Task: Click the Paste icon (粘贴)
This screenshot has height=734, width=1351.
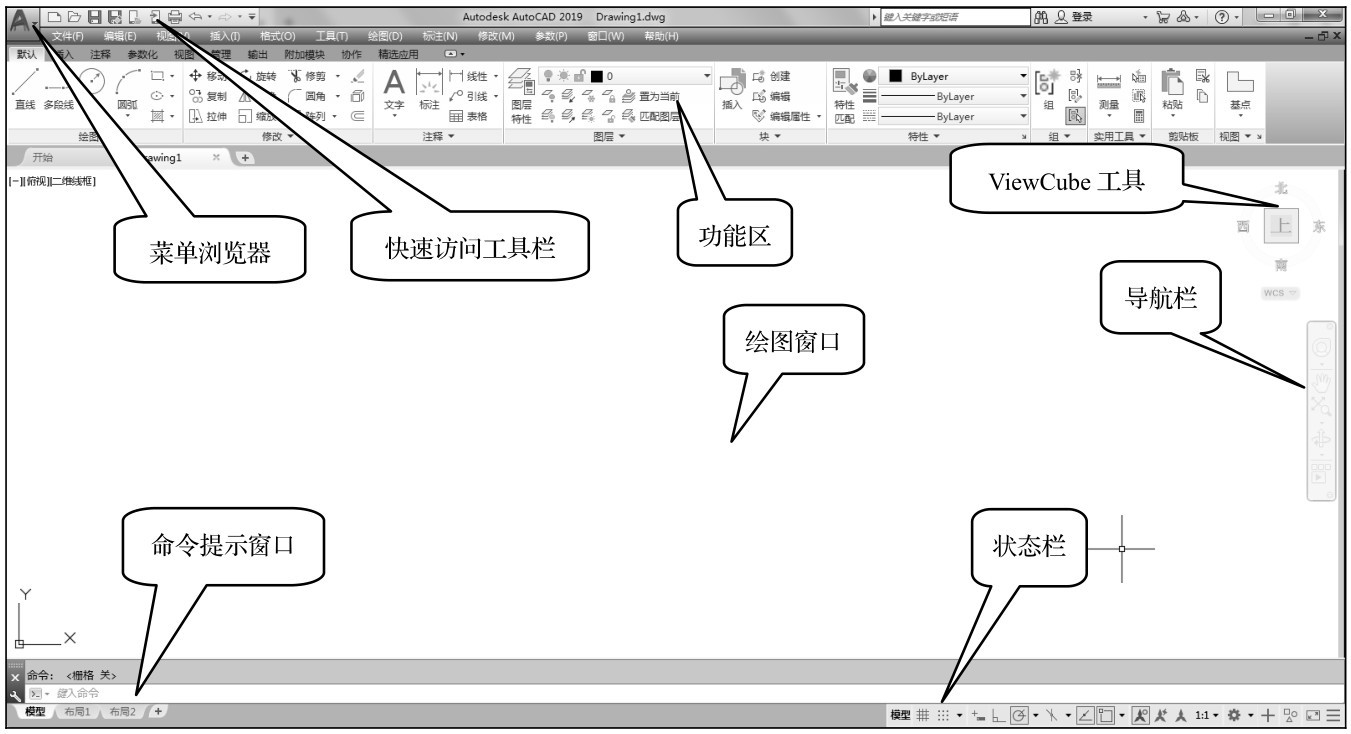Action: [x=1172, y=90]
